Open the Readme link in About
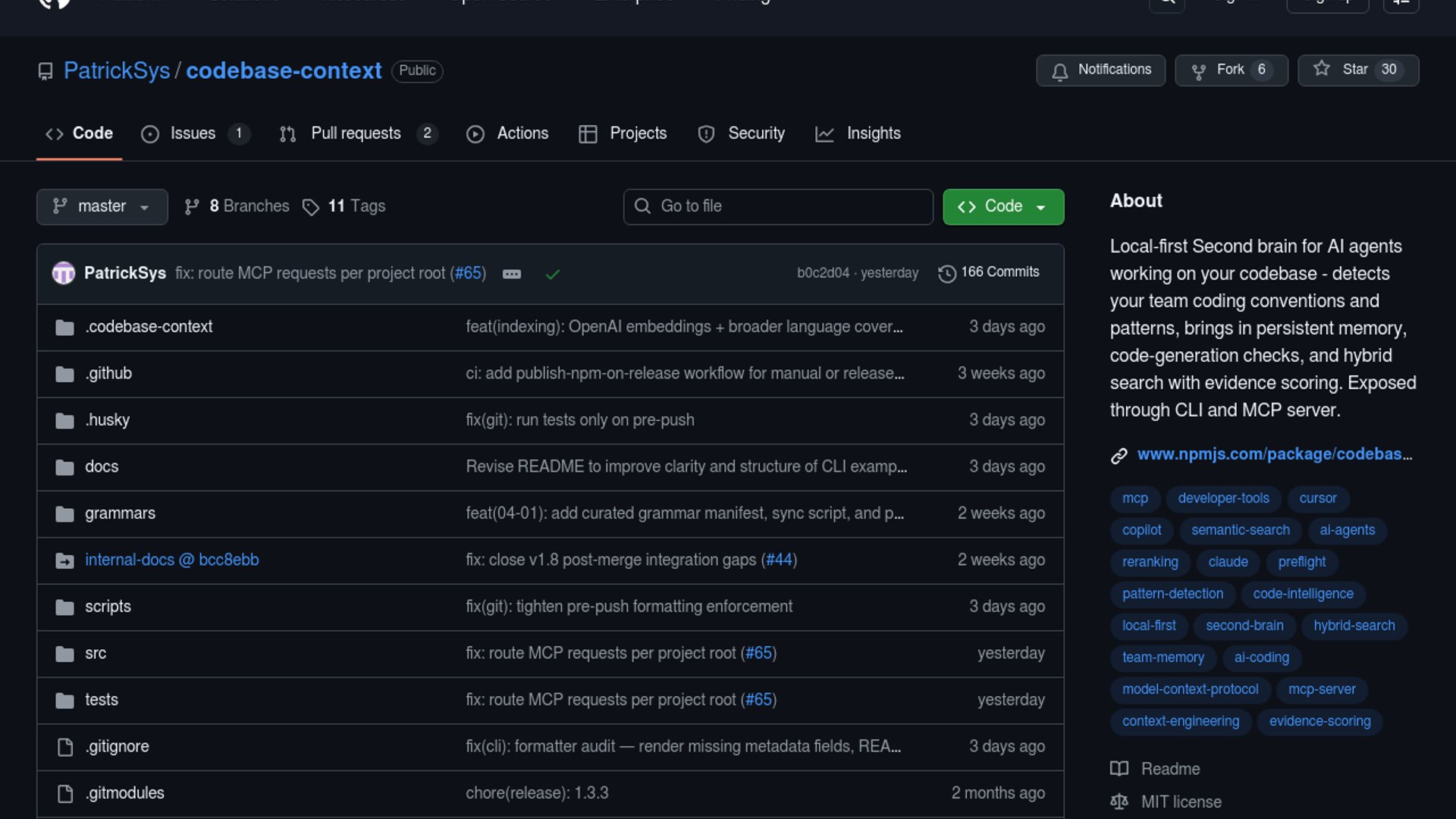1456x819 pixels. 1170,769
